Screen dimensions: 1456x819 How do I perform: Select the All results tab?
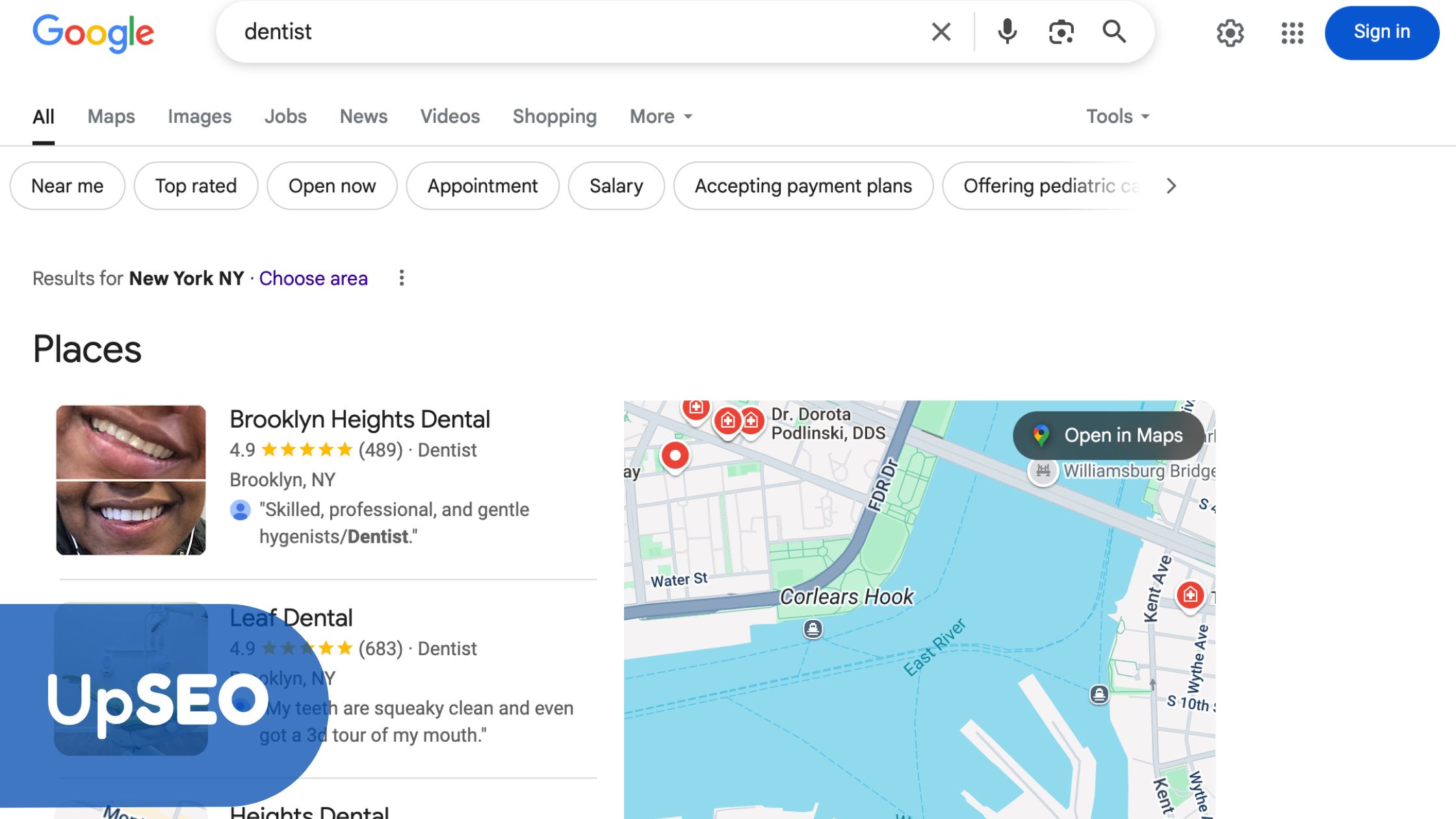44,116
